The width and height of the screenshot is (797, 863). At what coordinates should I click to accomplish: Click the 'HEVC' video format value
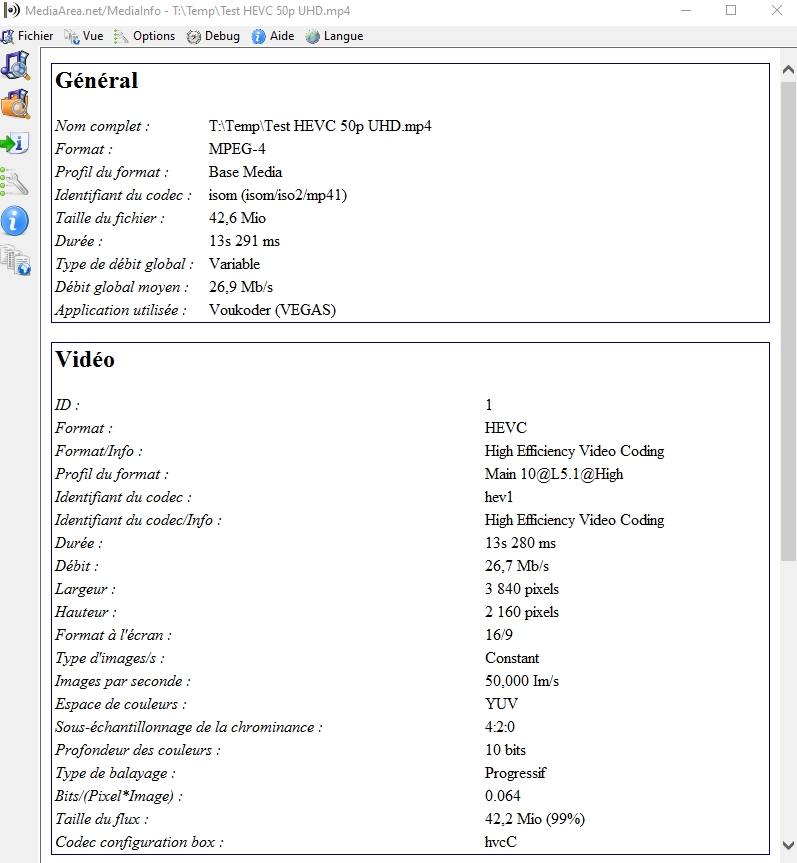click(505, 428)
